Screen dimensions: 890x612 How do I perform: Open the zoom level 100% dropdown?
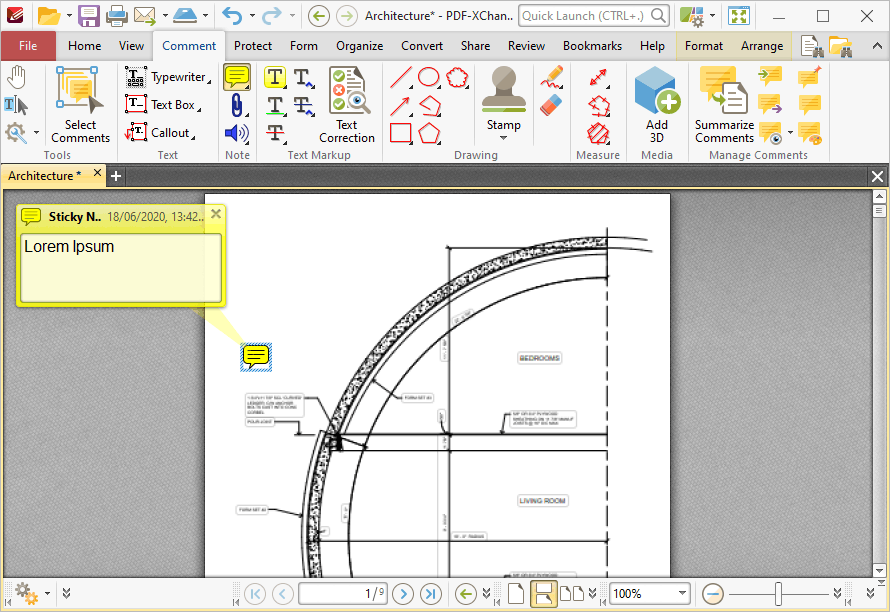pyautogui.click(x=681, y=593)
